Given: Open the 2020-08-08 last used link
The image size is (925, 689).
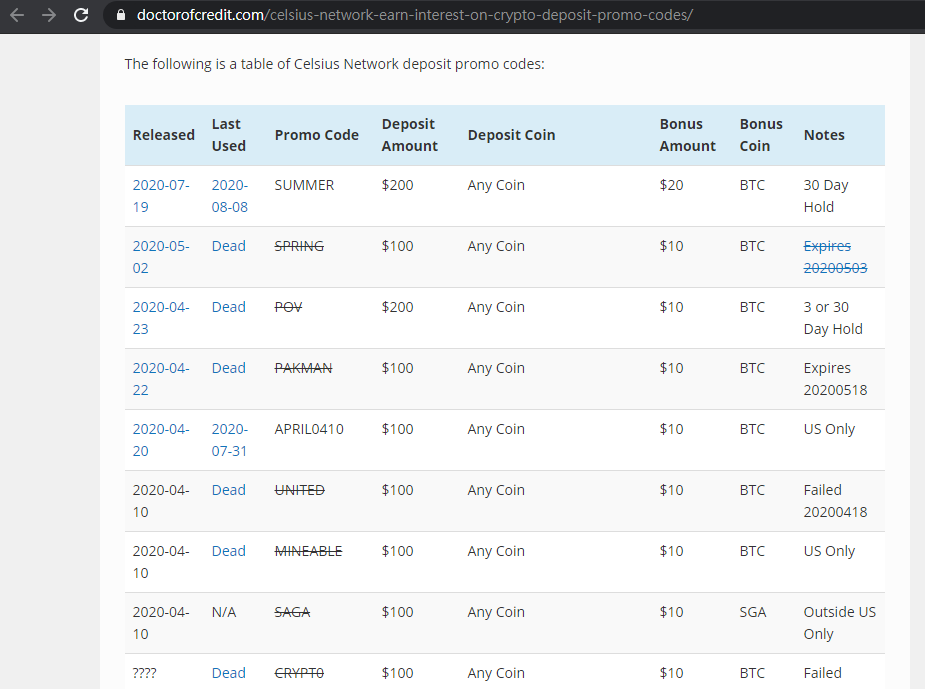Looking at the screenshot, I should (x=230, y=196).
